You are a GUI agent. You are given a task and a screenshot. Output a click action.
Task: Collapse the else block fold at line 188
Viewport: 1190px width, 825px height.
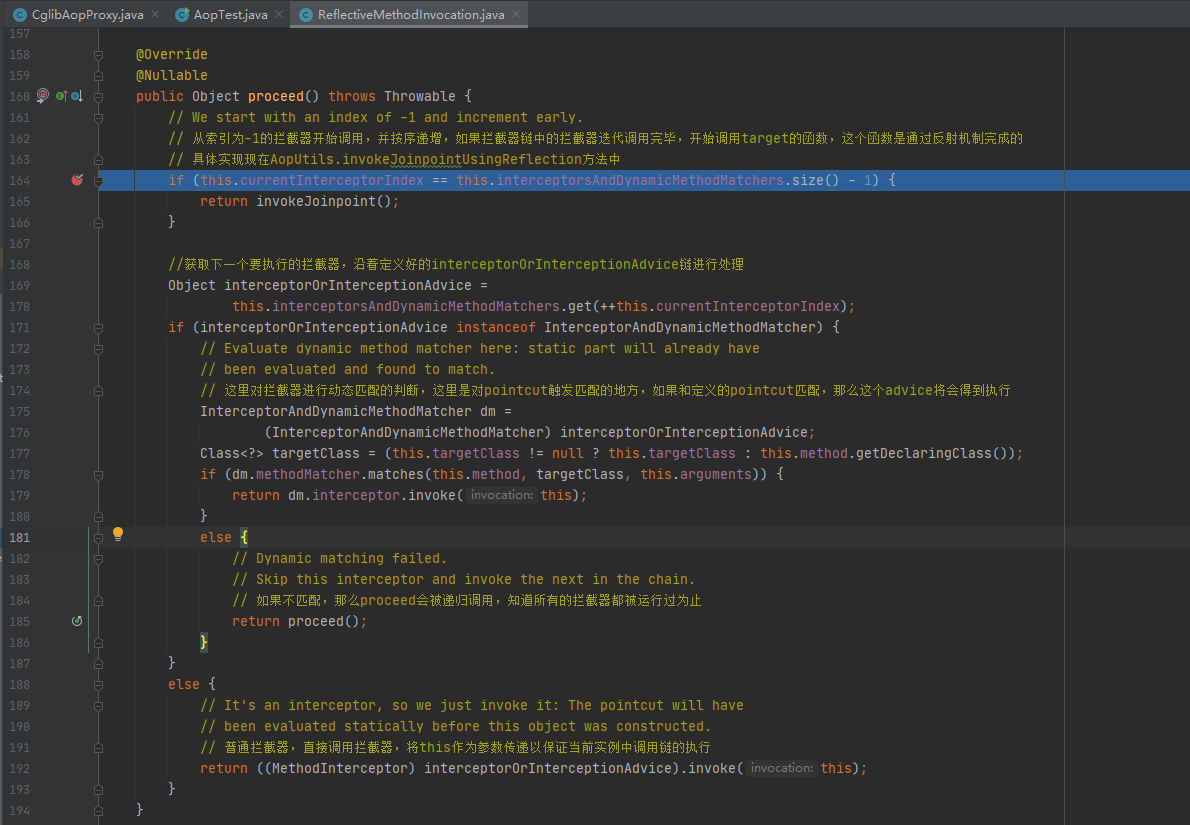point(98,685)
